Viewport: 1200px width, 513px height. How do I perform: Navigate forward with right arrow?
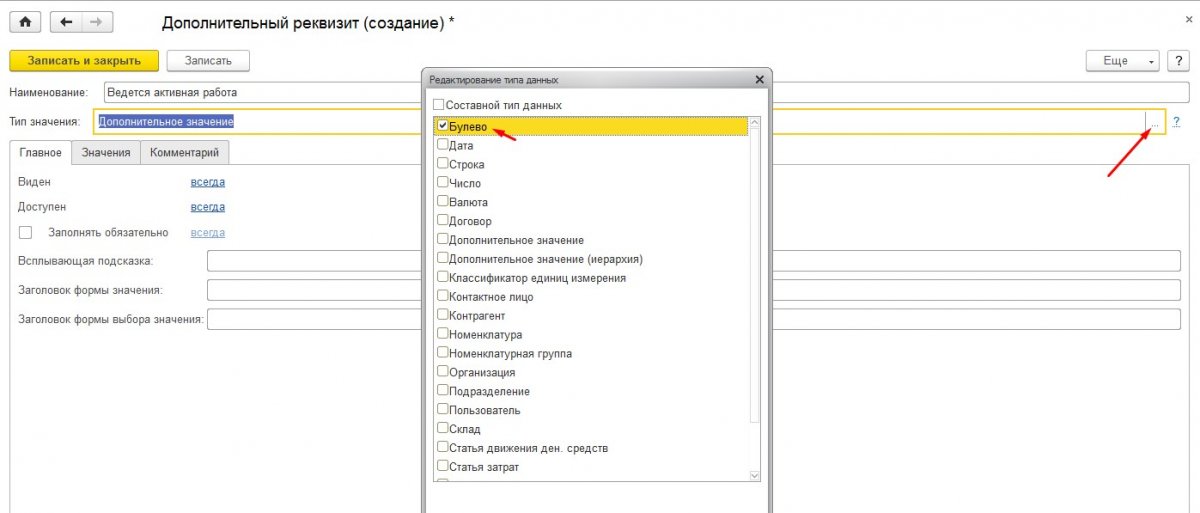click(x=95, y=21)
